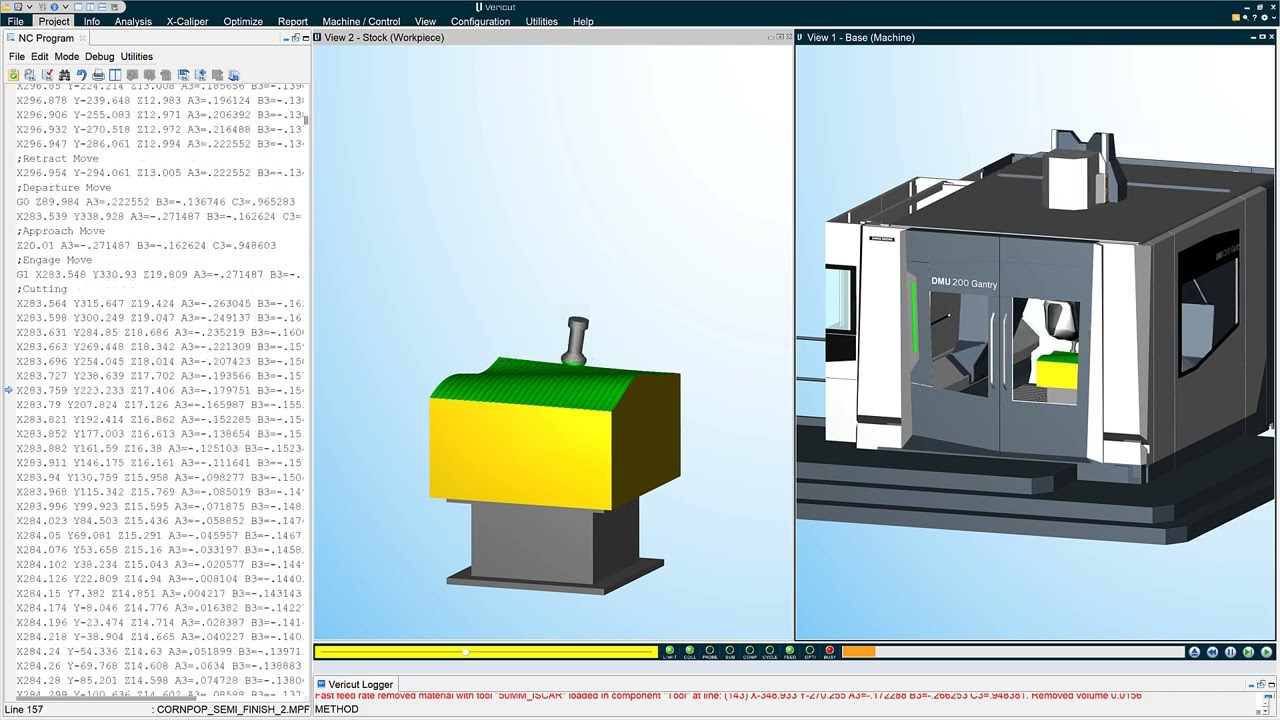Select the Vericut Logger panel tab
The width and height of the screenshot is (1280, 720).
pyautogui.click(x=355, y=685)
